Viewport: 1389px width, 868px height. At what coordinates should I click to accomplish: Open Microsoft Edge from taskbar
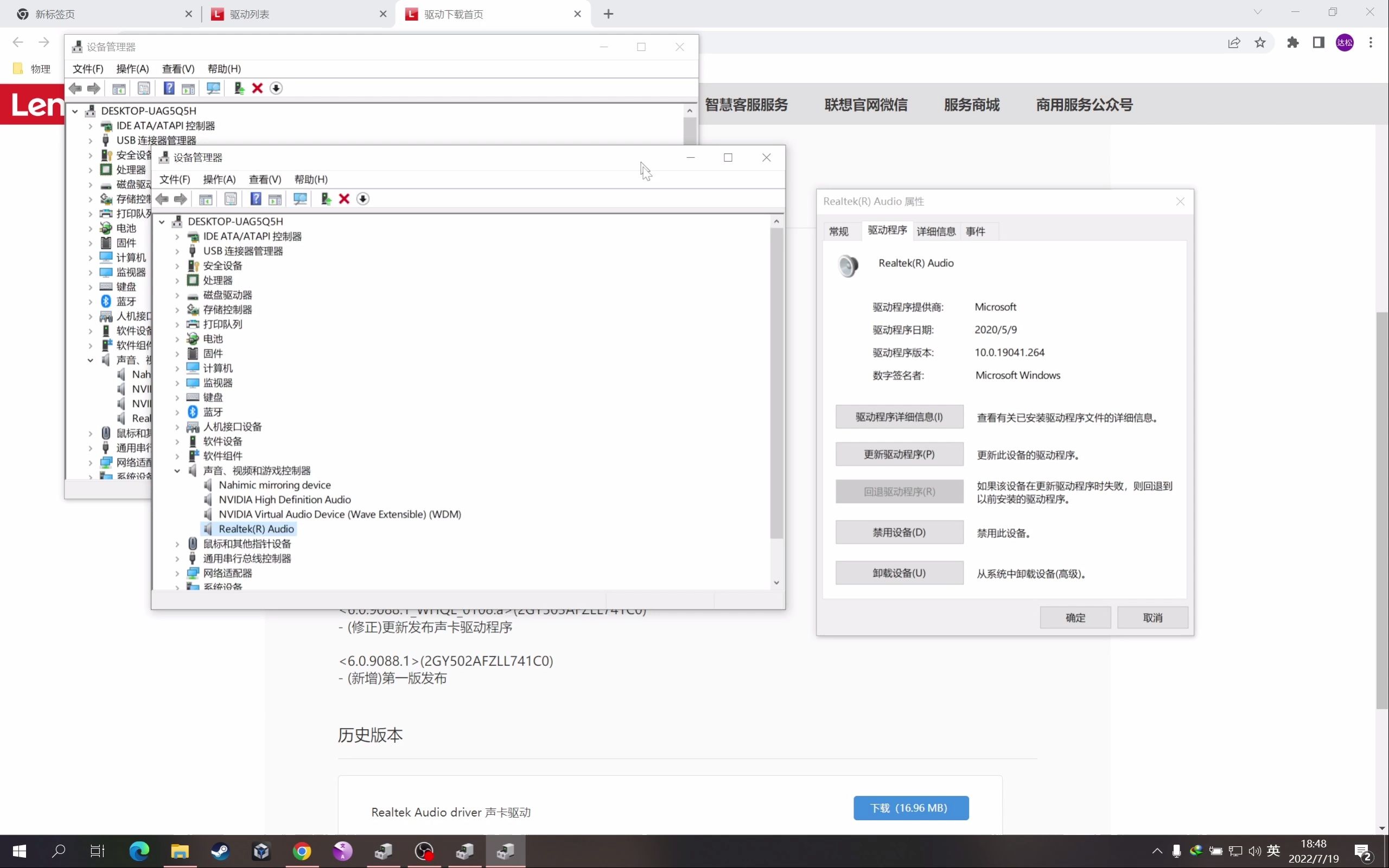pos(139,851)
